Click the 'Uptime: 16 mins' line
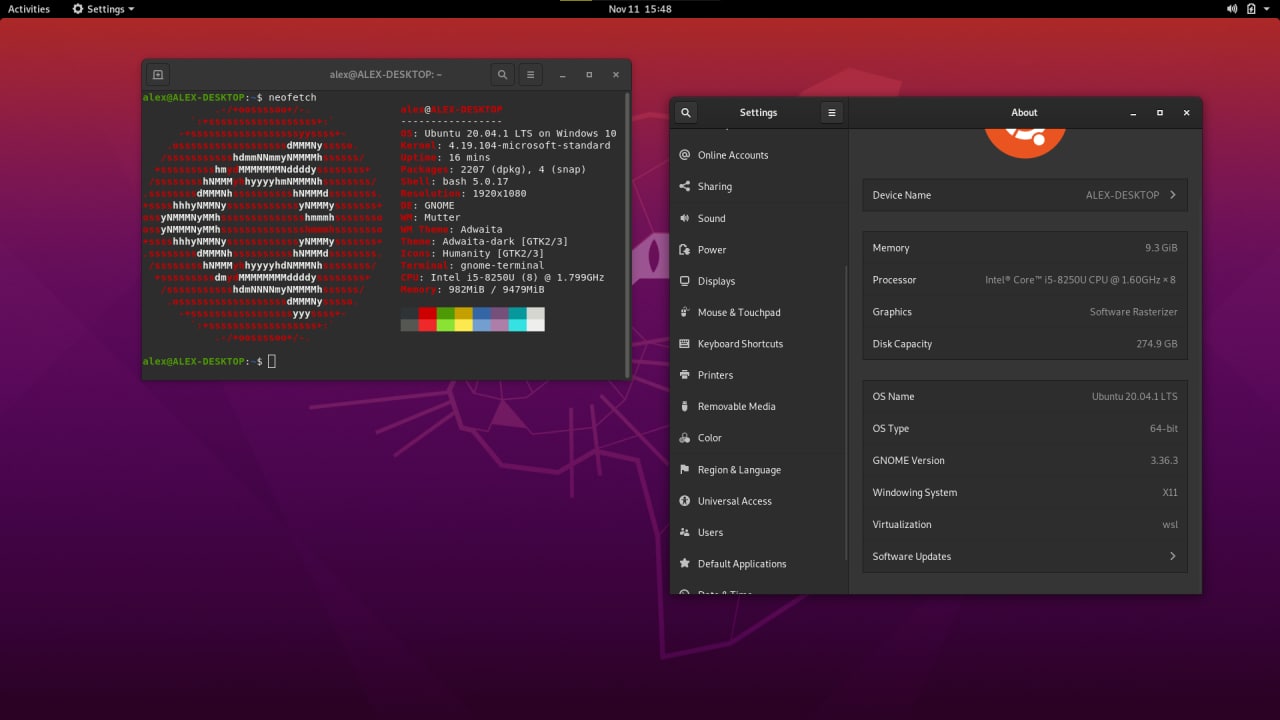1280x720 pixels. coord(445,157)
